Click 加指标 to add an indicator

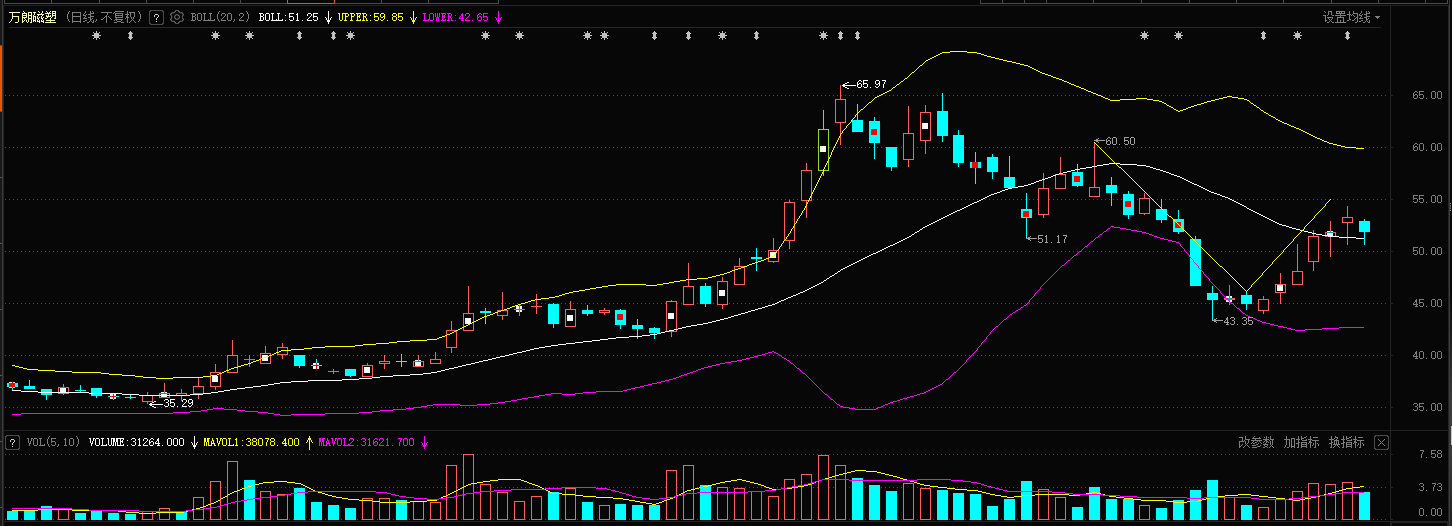pyautogui.click(x=1302, y=442)
